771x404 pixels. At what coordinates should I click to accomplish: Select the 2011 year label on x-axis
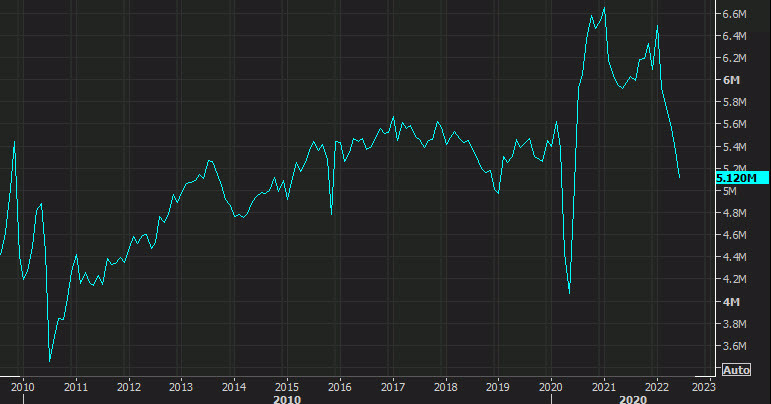pyautogui.click(x=75, y=386)
